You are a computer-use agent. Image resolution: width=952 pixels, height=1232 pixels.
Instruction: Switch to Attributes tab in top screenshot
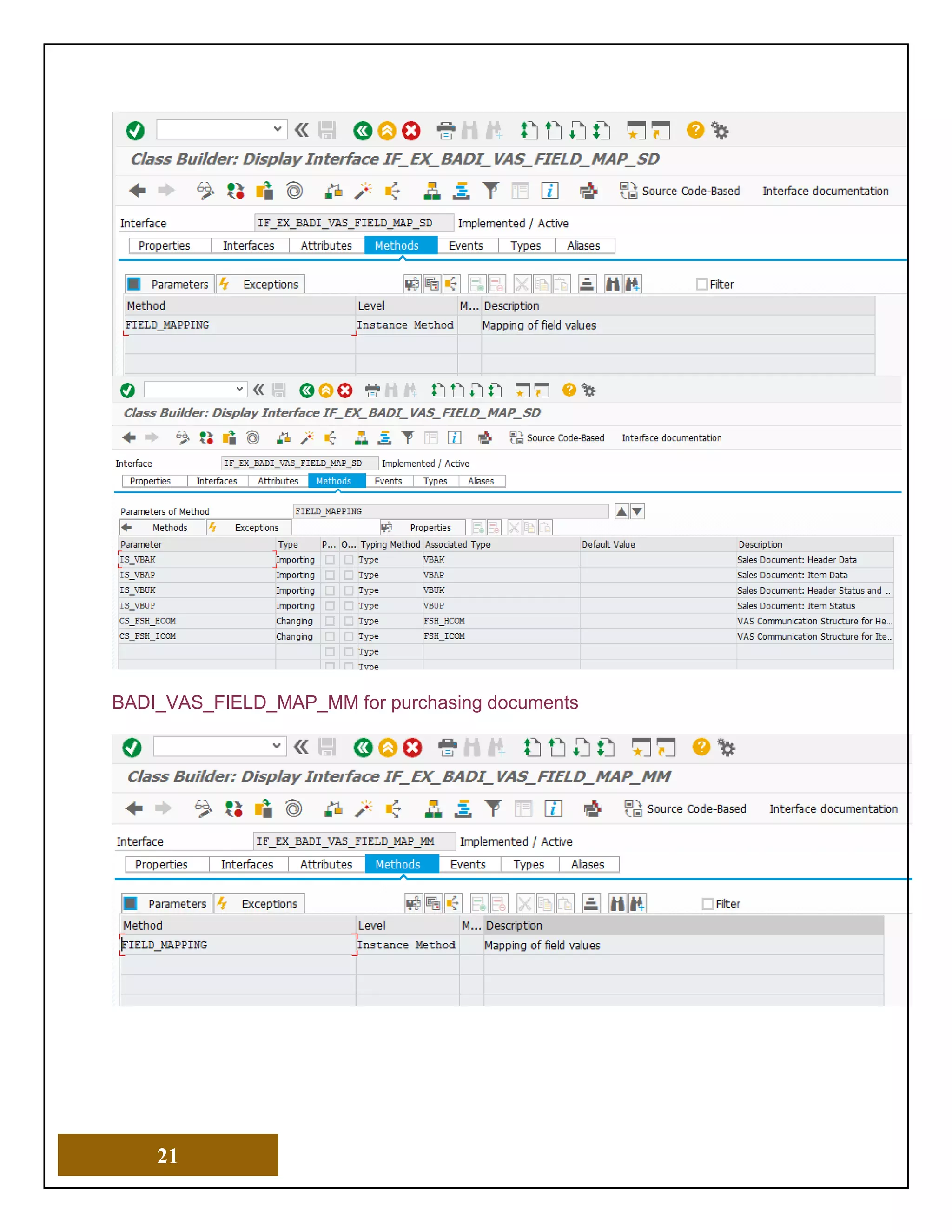tap(326, 246)
